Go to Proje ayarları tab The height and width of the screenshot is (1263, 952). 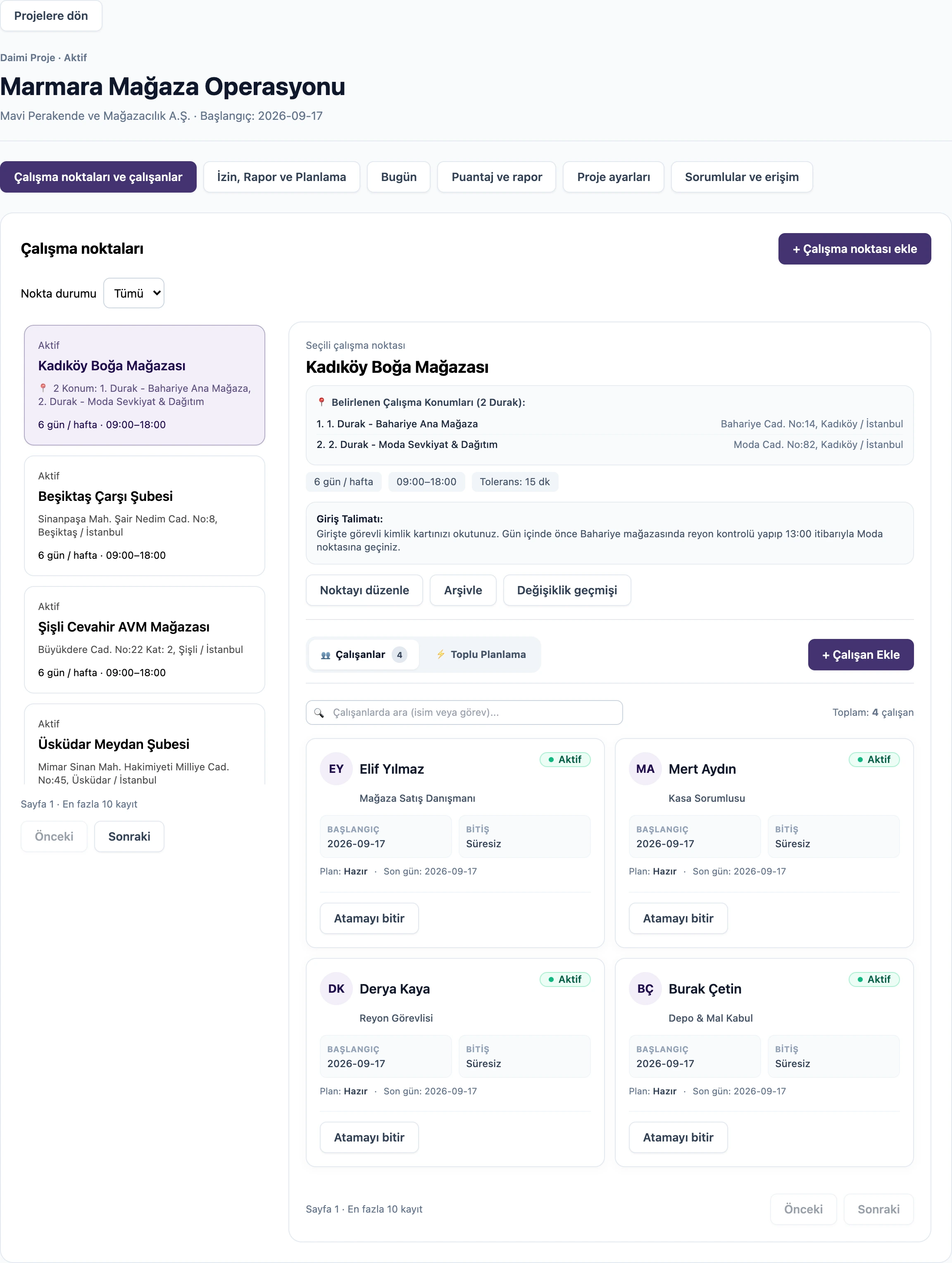[614, 177]
